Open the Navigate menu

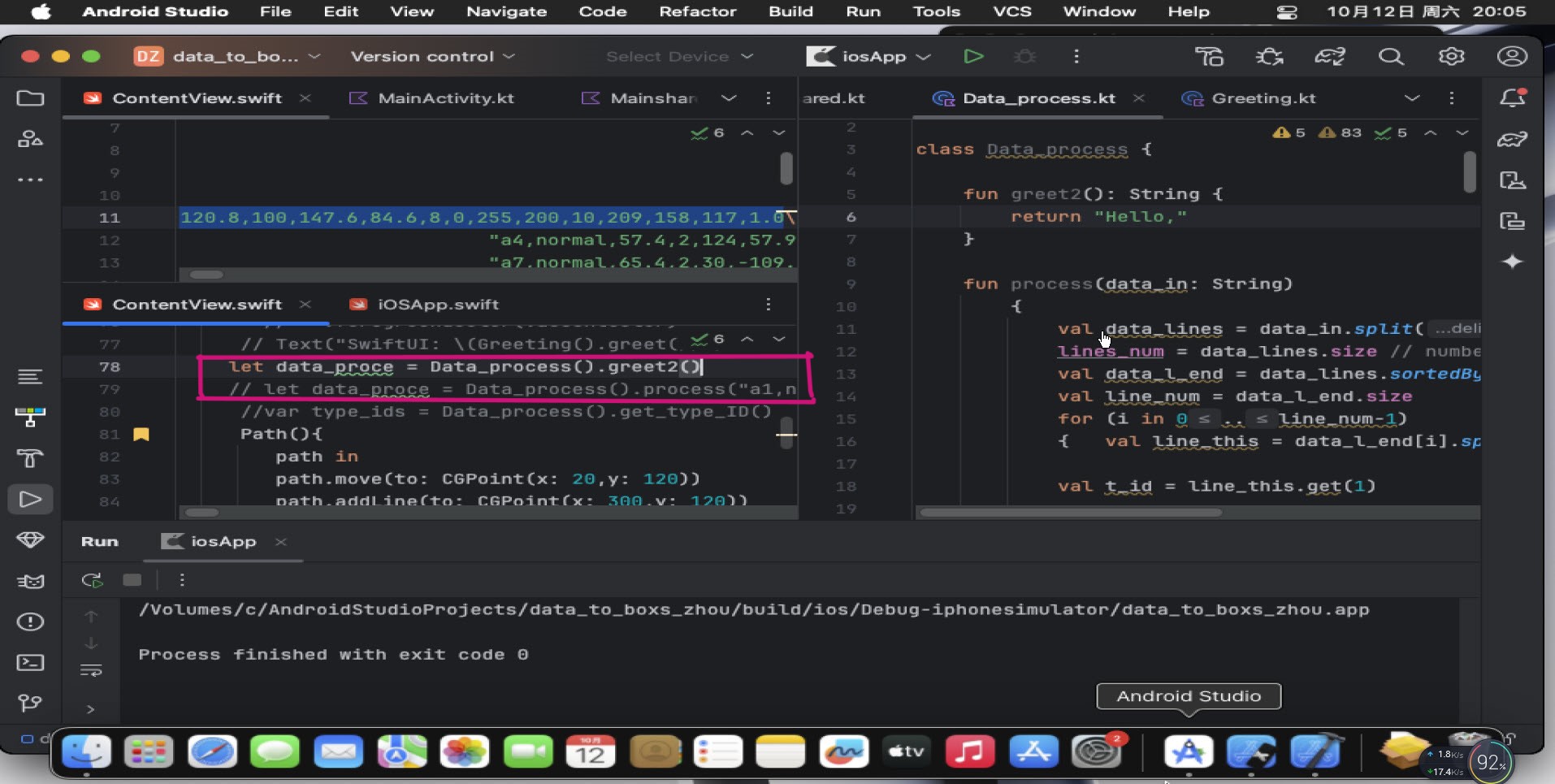click(506, 11)
